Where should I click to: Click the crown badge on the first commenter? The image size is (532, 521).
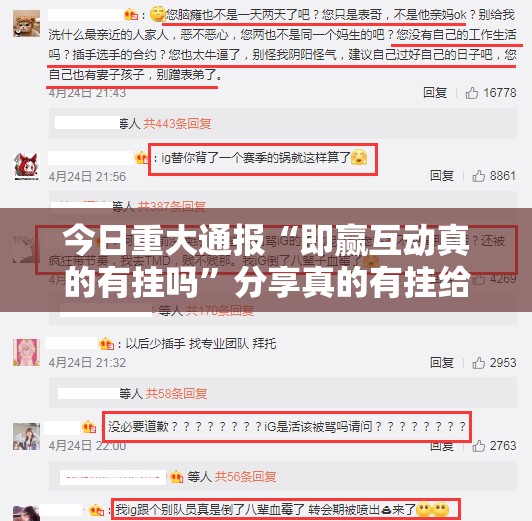[131, 15]
